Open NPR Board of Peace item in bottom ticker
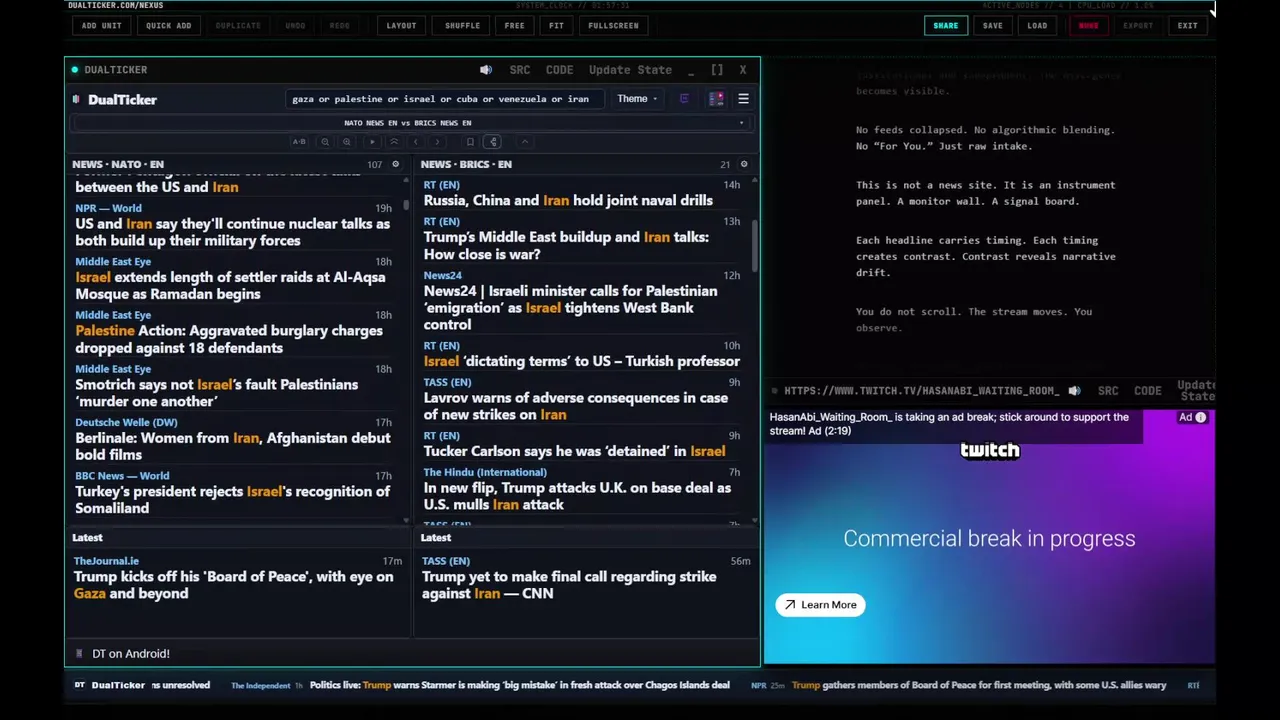Viewport: 1280px width, 720px height. tap(979, 685)
